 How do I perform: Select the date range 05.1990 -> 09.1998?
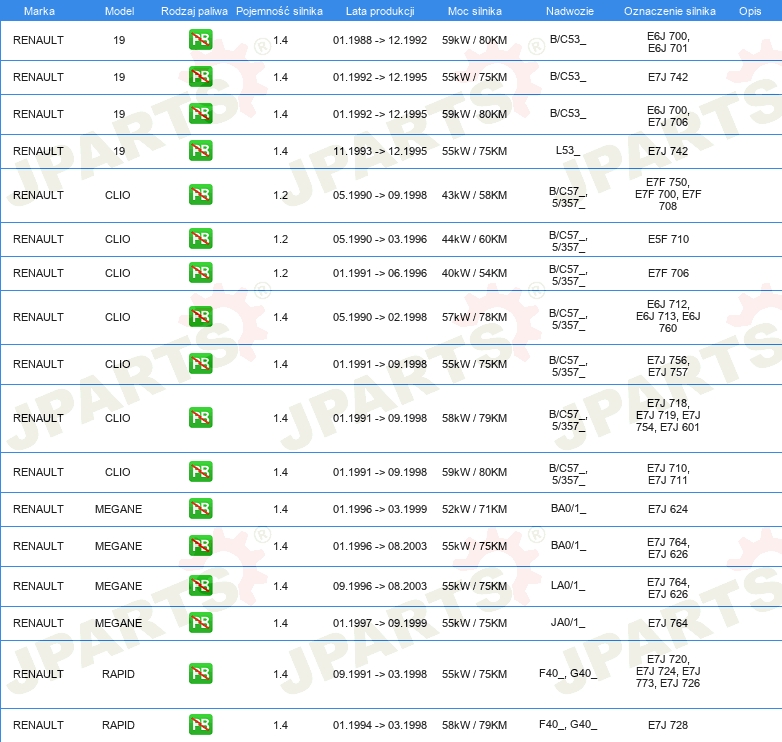(x=380, y=195)
